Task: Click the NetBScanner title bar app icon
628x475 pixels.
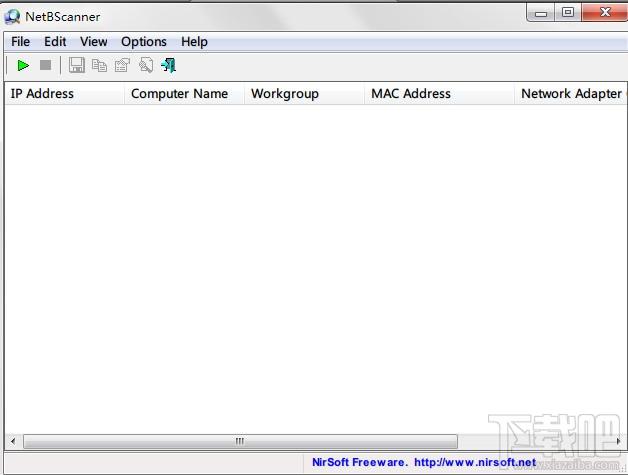Action: point(12,16)
